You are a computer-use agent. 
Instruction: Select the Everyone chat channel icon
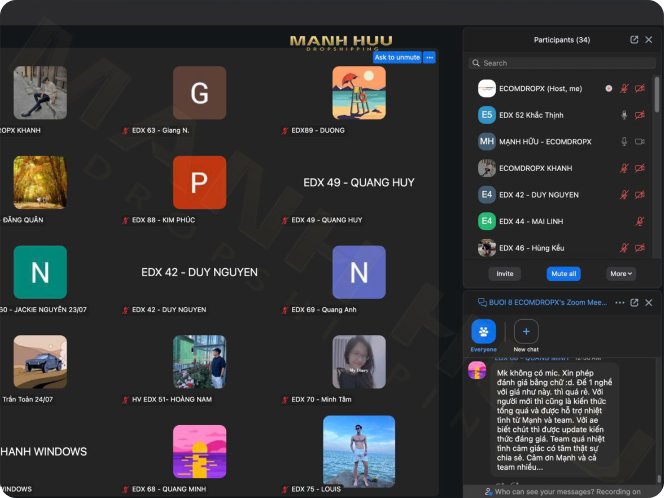[x=483, y=332]
